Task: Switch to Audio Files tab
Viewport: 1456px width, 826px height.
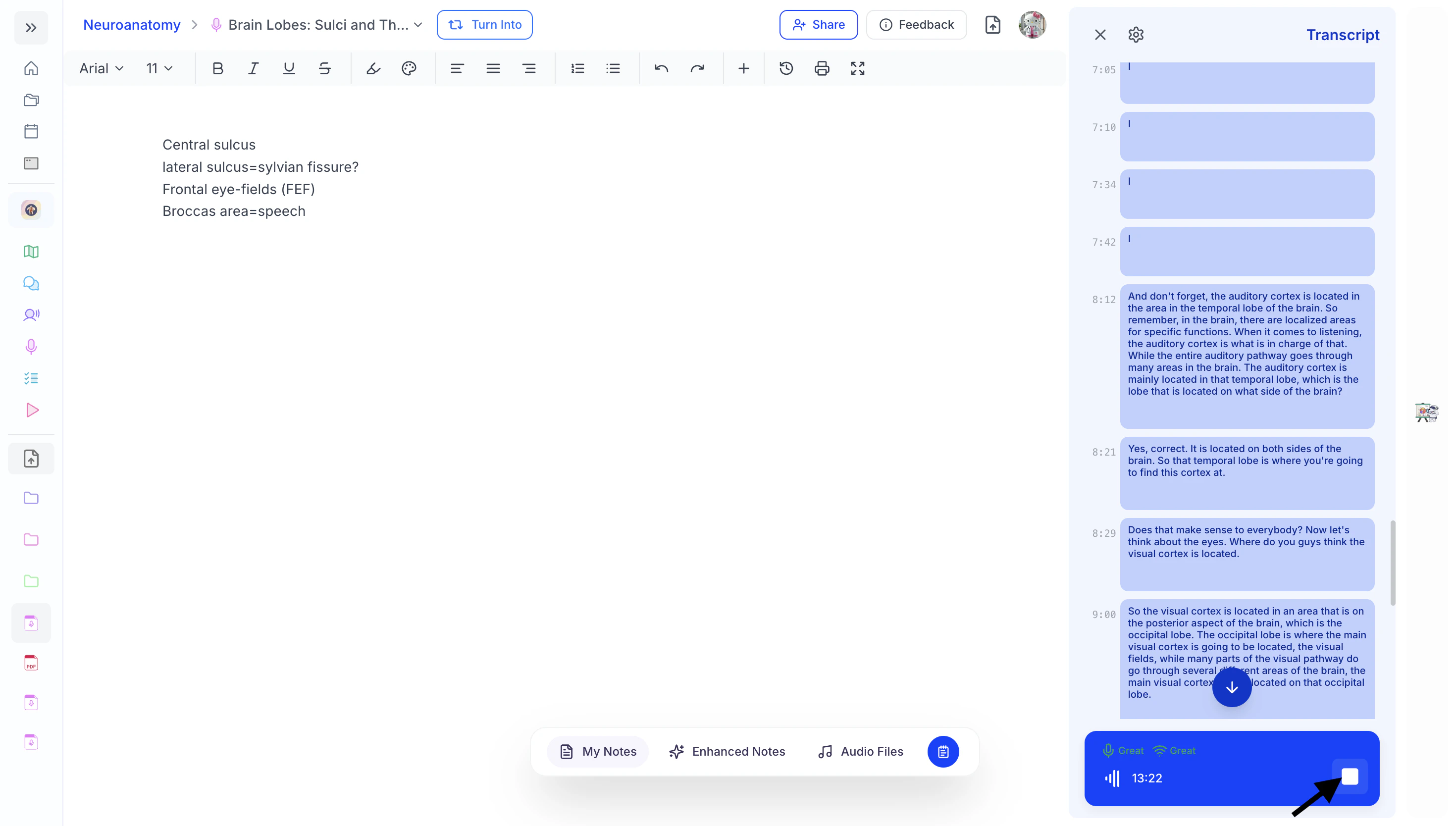Action: pyautogui.click(x=860, y=752)
